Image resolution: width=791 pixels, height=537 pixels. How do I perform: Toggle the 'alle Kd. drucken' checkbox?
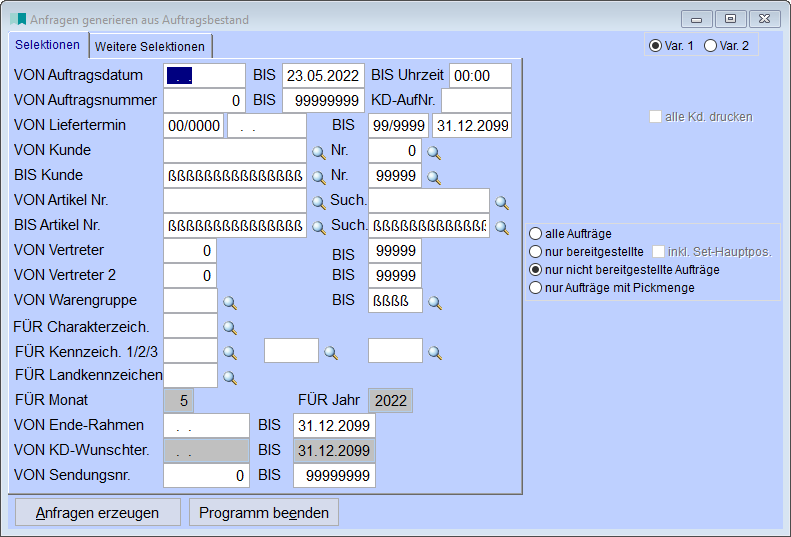[655, 117]
